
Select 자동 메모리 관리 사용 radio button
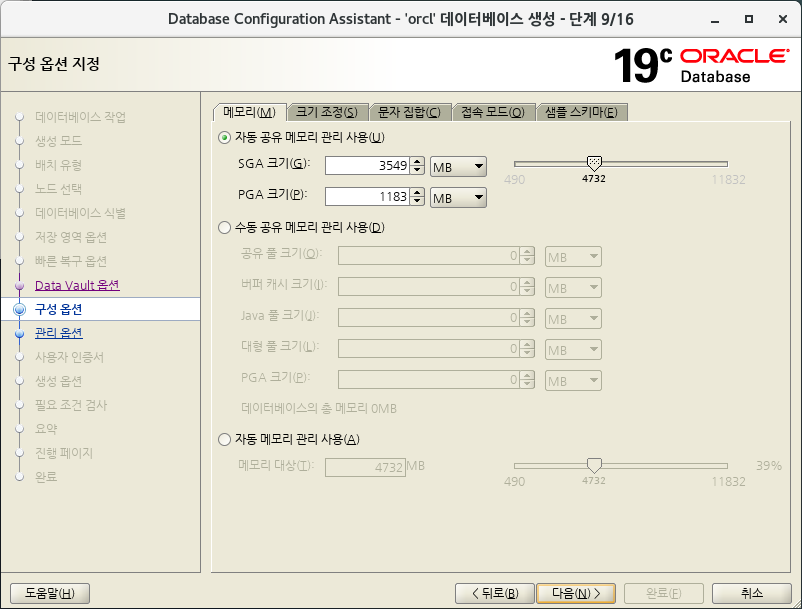[224, 439]
